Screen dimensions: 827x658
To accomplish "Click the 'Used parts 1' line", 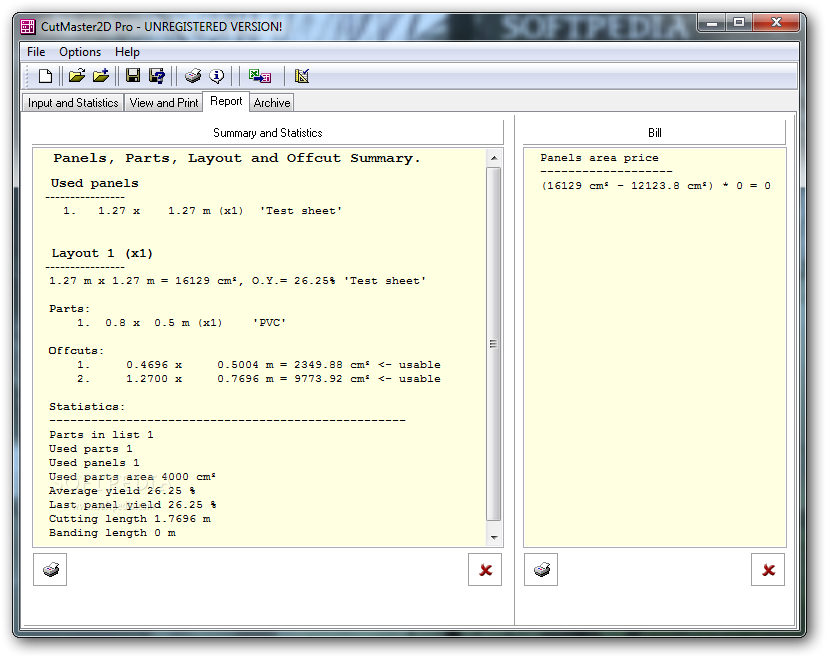I will click(91, 449).
